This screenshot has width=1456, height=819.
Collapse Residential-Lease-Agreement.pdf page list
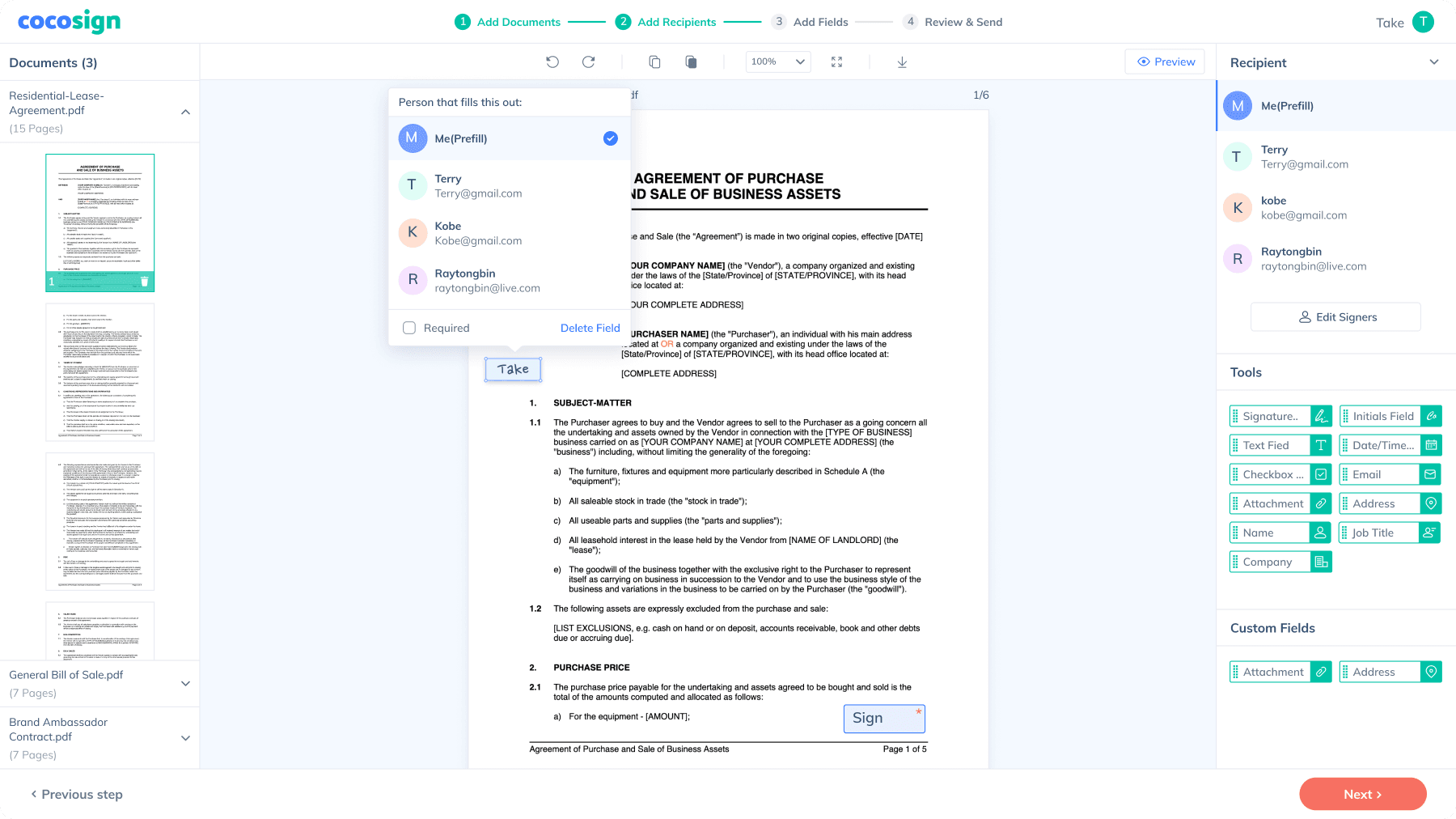pos(186,112)
